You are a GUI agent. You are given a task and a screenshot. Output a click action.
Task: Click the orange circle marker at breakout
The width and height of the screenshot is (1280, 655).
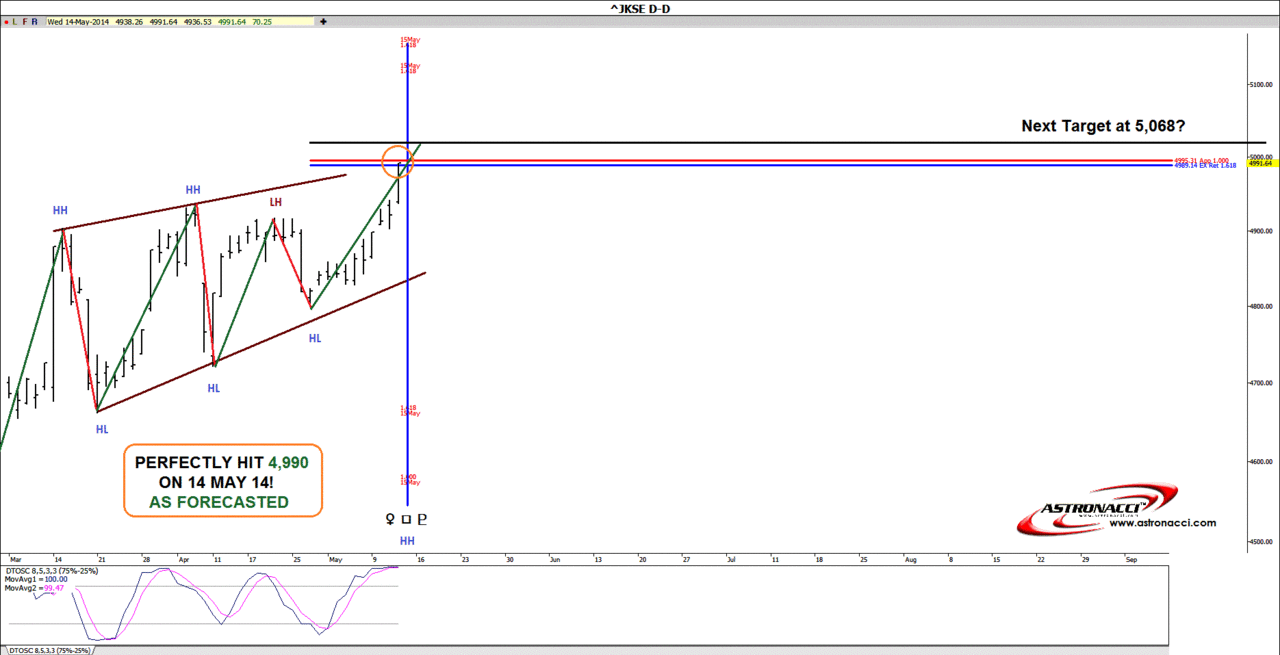click(397, 161)
